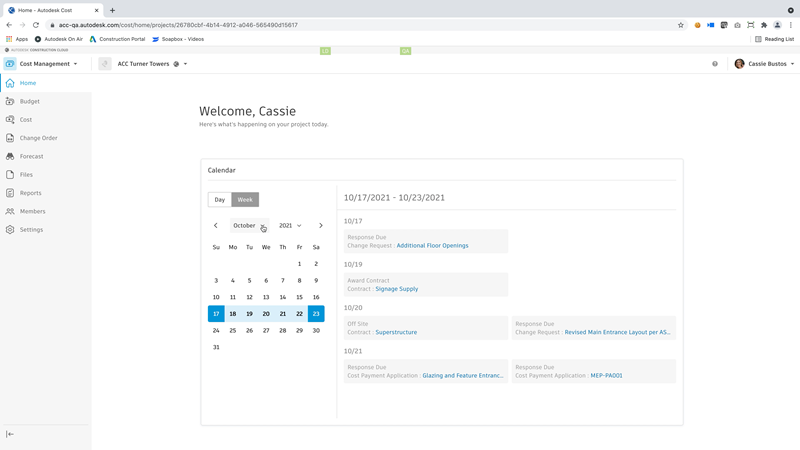Select October 27 on the calendar
800x450 pixels.
[x=266, y=330]
